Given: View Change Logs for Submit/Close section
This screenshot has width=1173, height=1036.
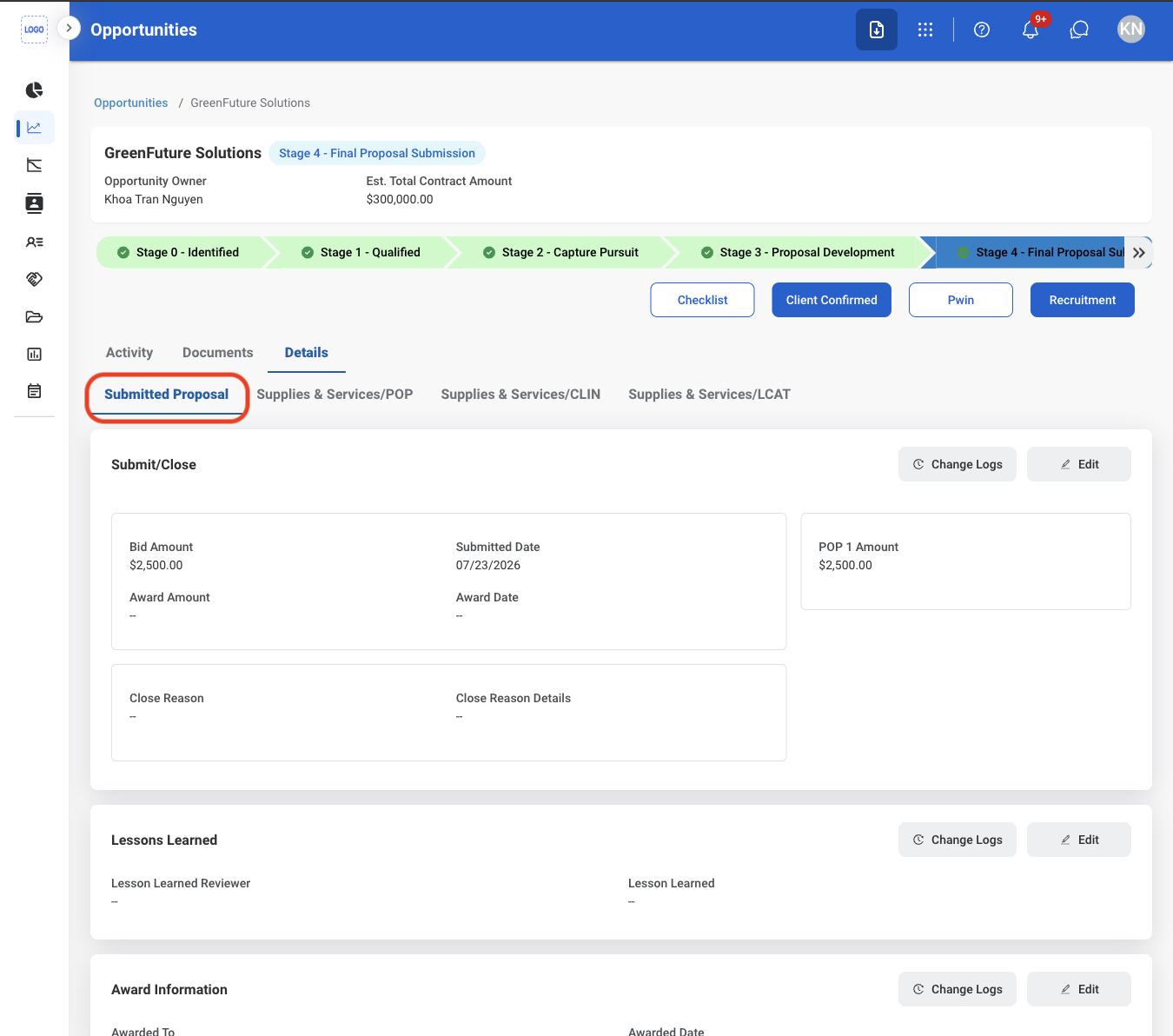Looking at the screenshot, I should pos(958,464).
